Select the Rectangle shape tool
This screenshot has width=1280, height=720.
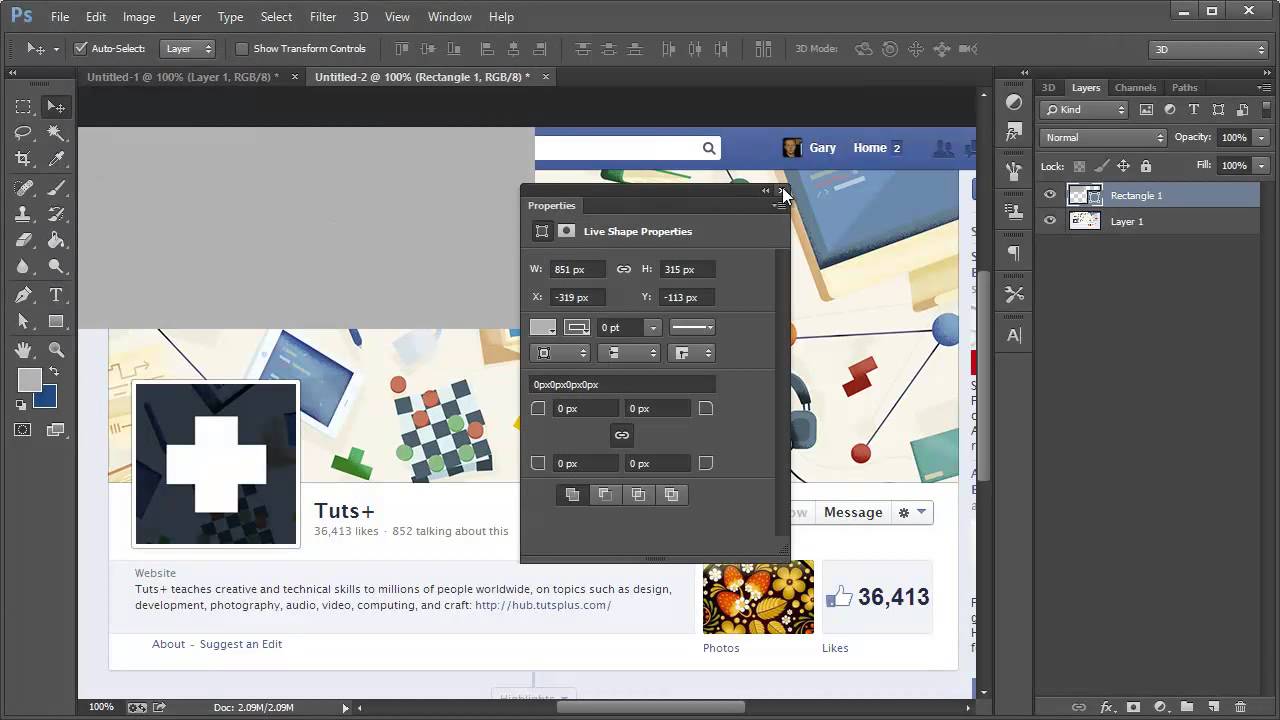point(56,321)
